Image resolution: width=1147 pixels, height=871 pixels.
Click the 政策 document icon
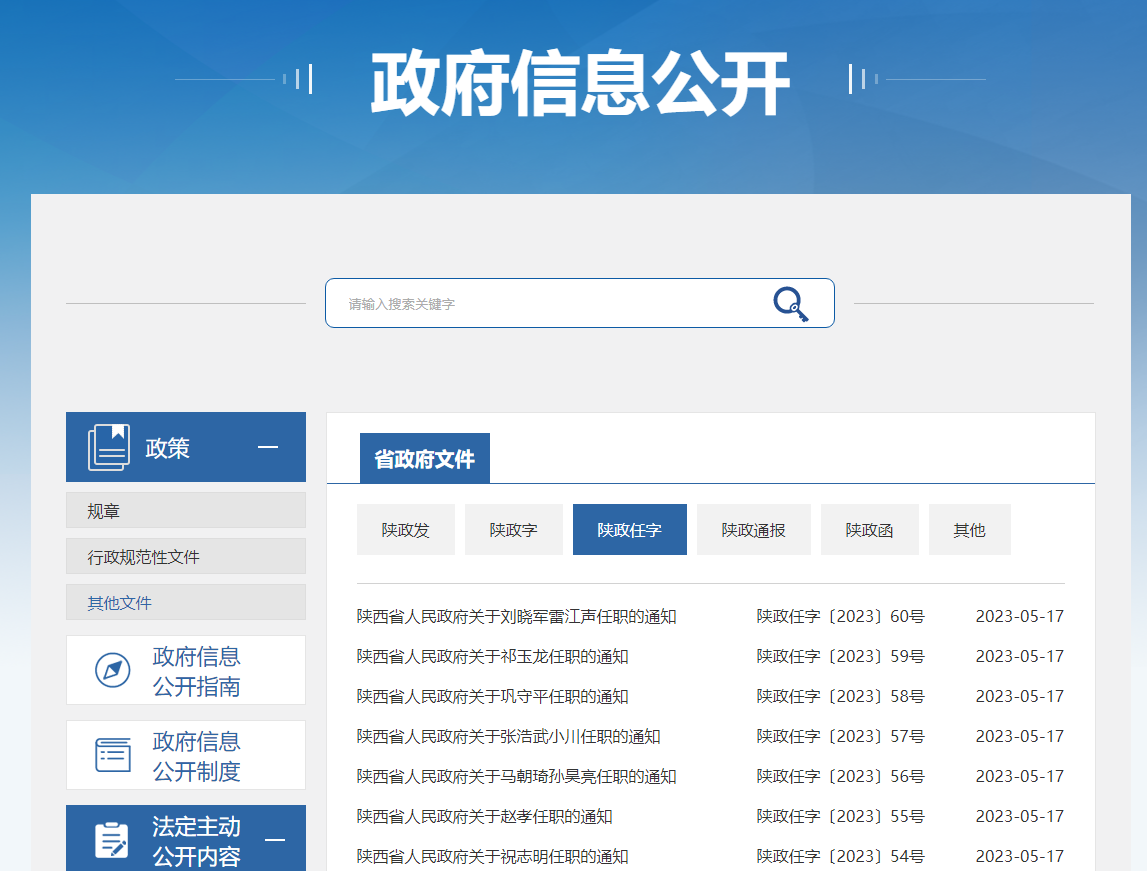coord(109,447)
